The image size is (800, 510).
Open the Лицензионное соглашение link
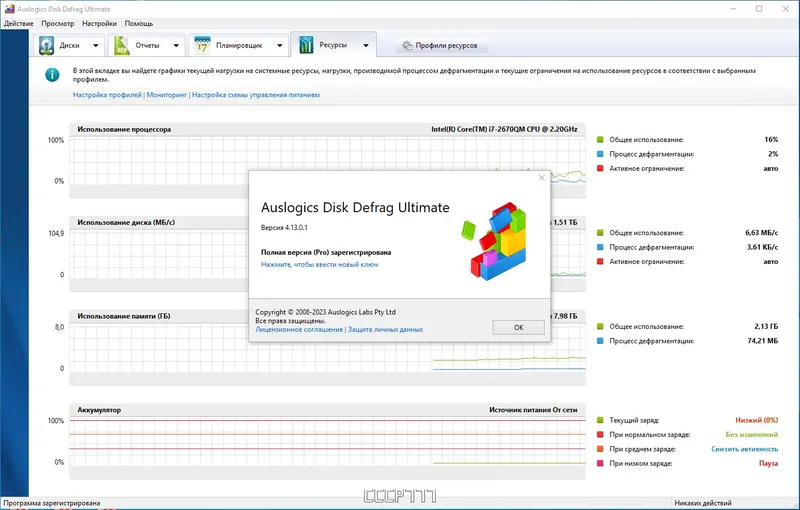coord(299,329)
